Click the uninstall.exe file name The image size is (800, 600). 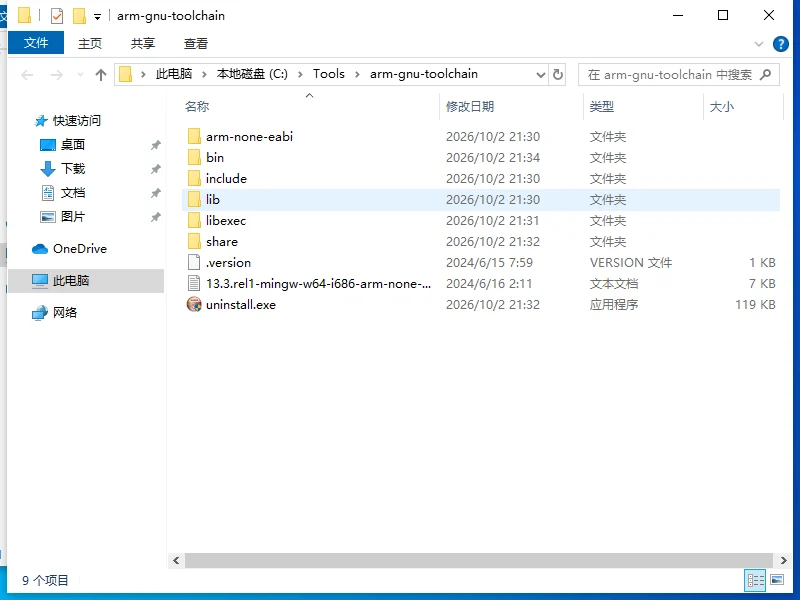coord(241,305)
